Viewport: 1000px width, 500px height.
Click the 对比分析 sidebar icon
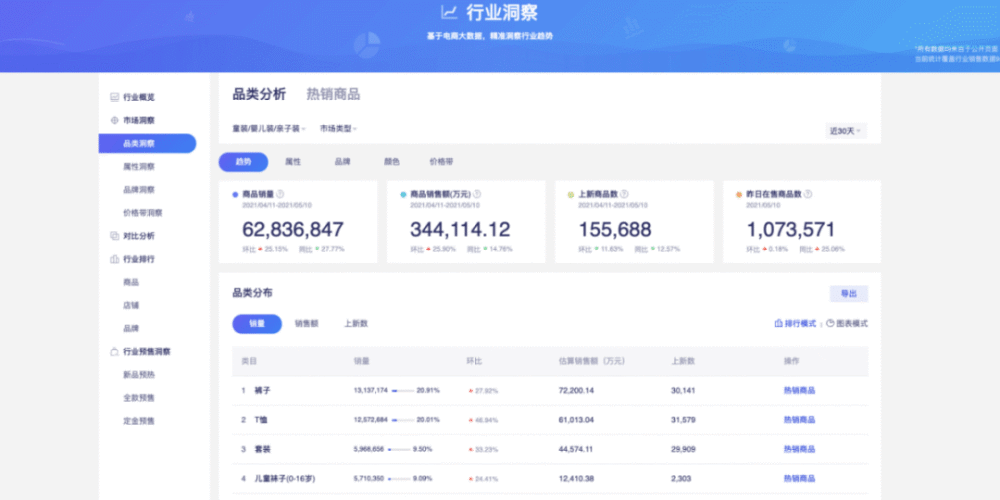coord(115,236)
